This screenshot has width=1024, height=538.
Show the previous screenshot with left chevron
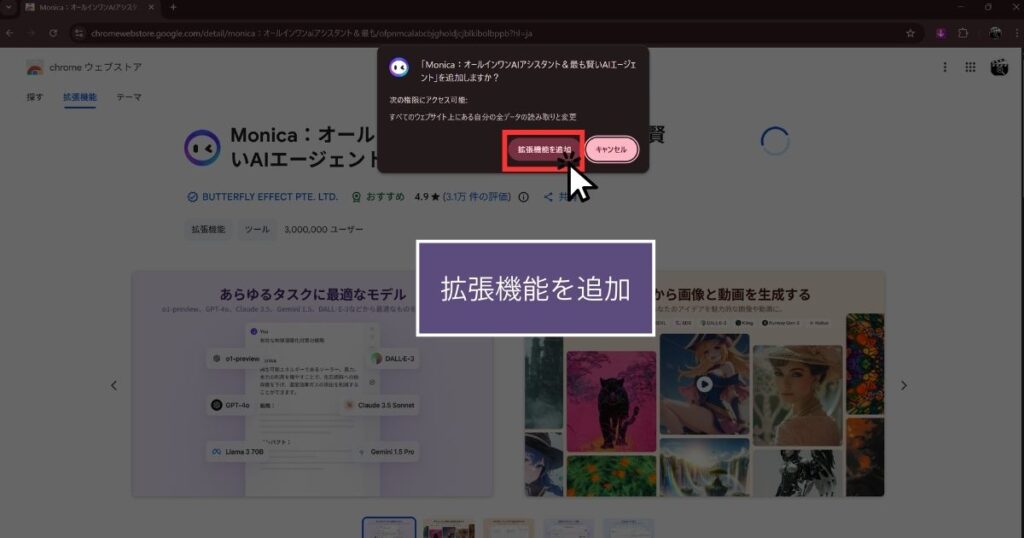[113, 385]
